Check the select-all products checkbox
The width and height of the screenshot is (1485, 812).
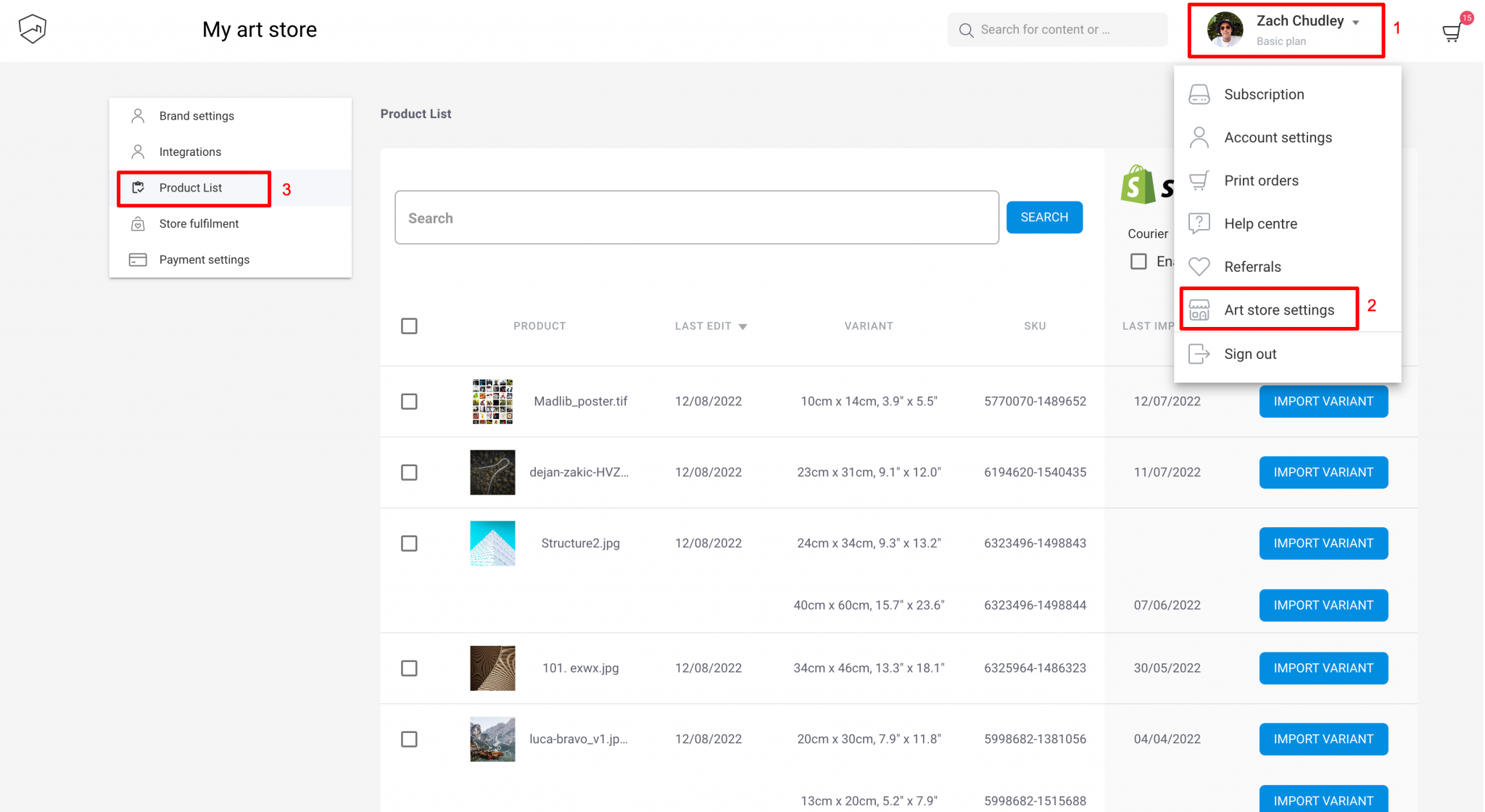409,326
